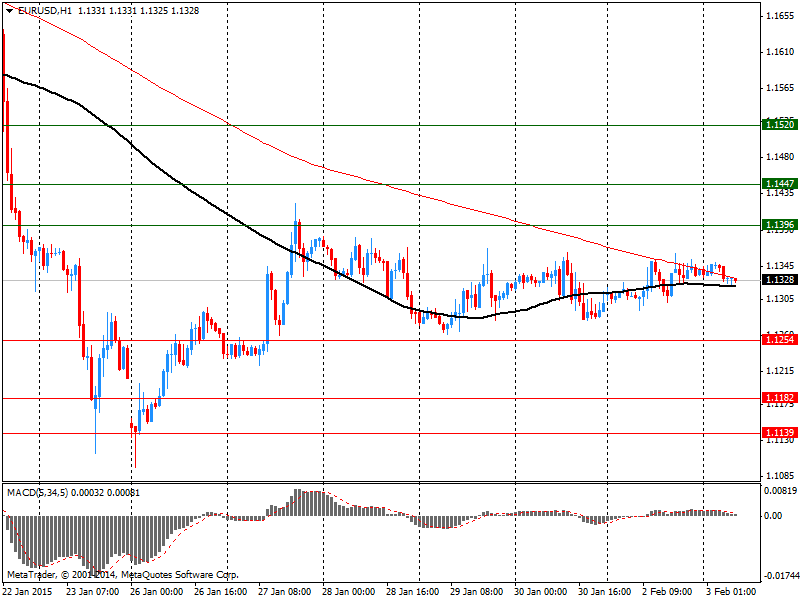
Task: Click the MACD values 0.00032 0.00081
Action: (x=106, y=493)
